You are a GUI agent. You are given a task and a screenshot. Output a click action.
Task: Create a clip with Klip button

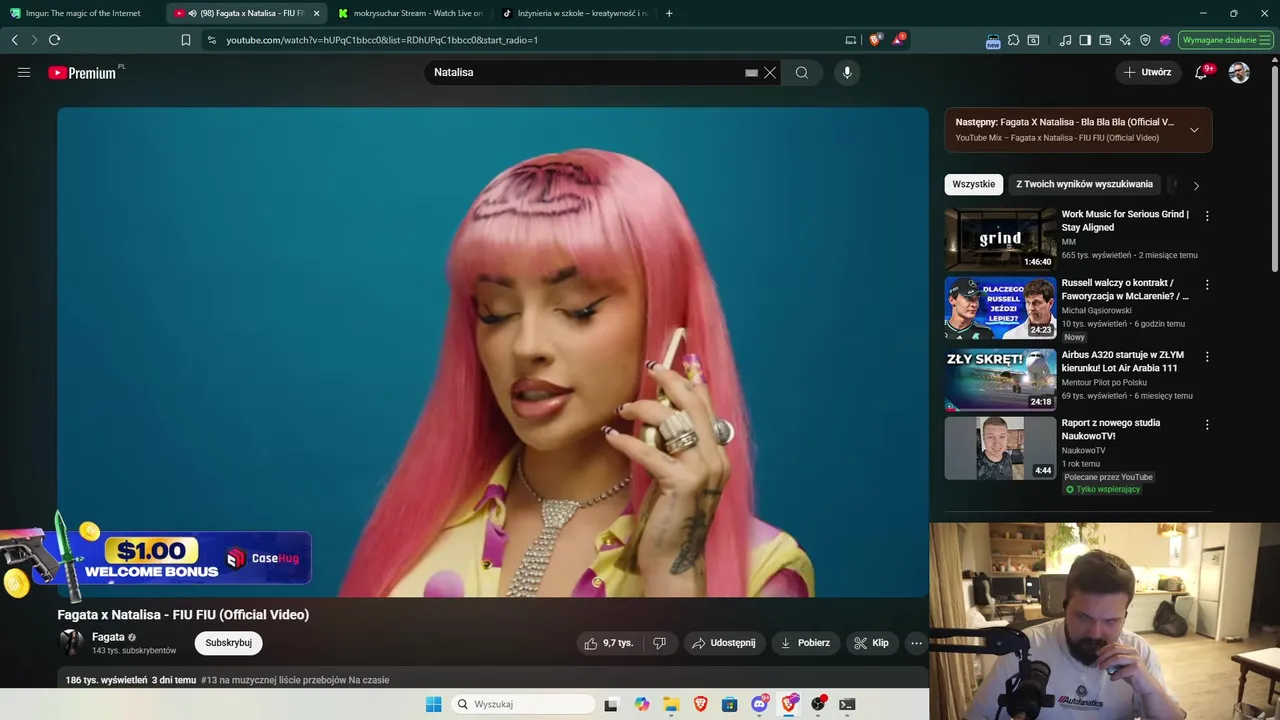click(x=872, y=643)
